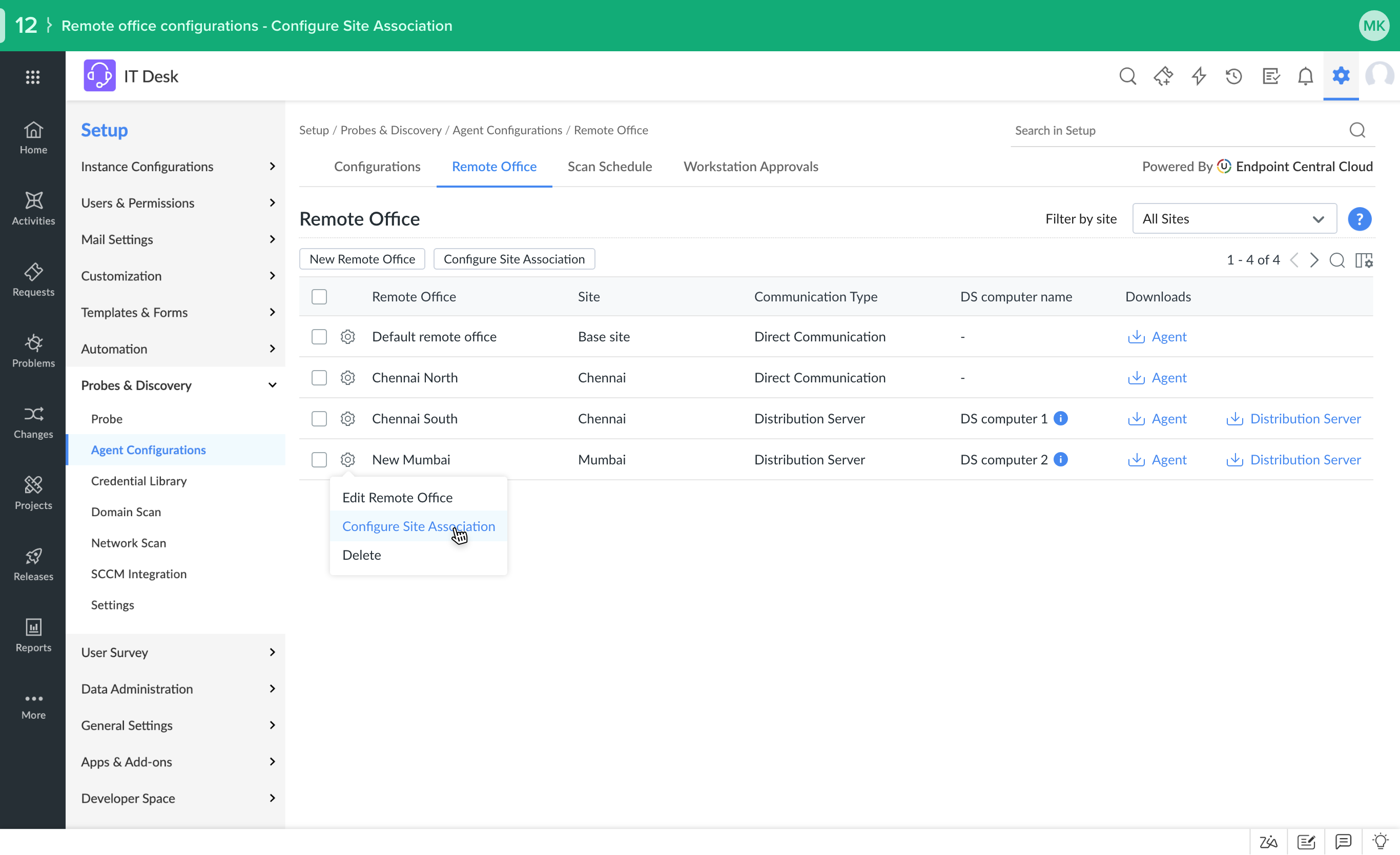Expand Templates & Forms section

click(x=176, y=312)
